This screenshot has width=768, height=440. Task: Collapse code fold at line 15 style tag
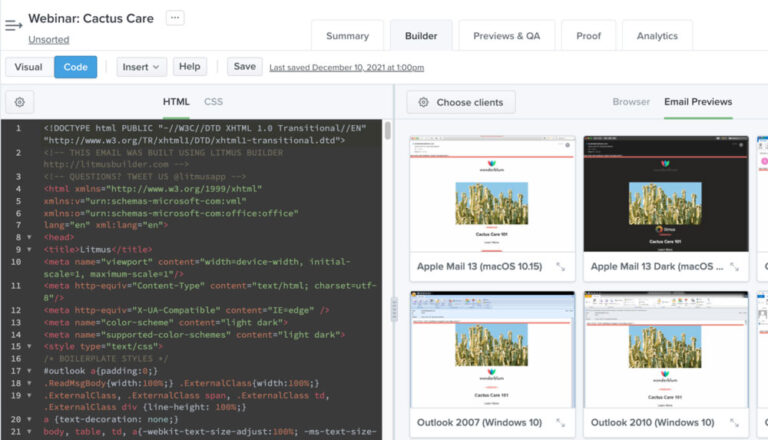[29, 346]
